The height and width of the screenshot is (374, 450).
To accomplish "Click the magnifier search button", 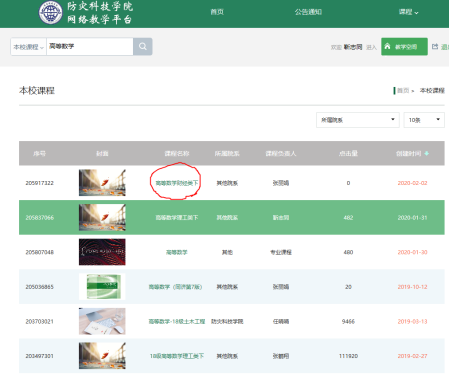I will pyautogui.click(x=143, y=46).
